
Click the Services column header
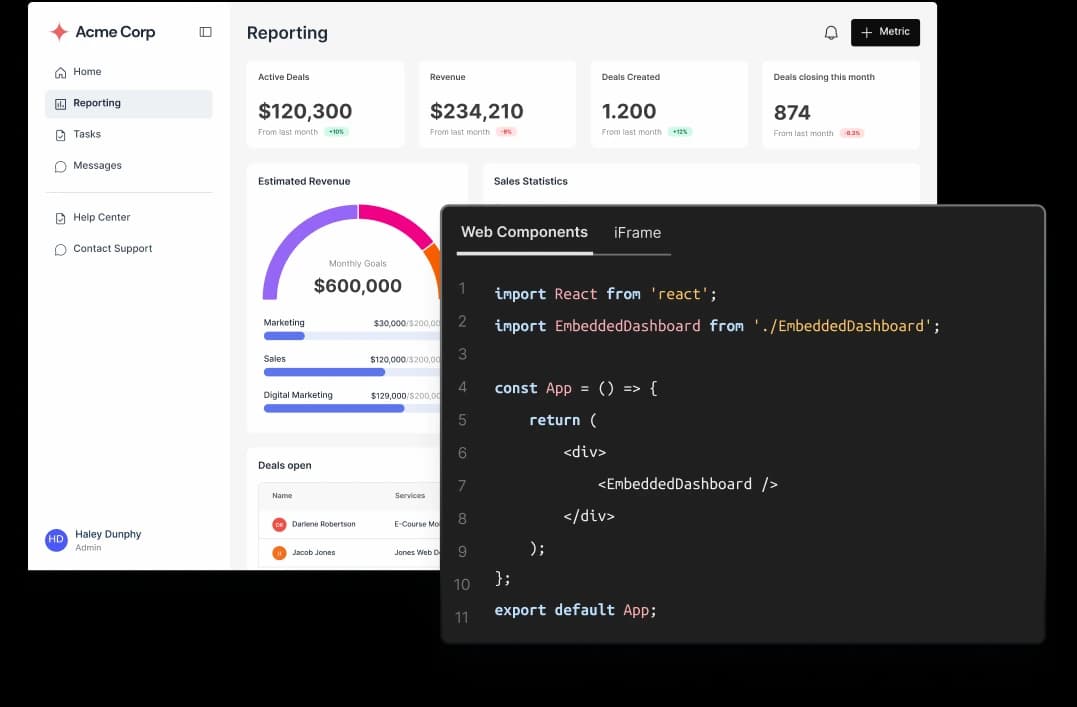click(410, 495)
